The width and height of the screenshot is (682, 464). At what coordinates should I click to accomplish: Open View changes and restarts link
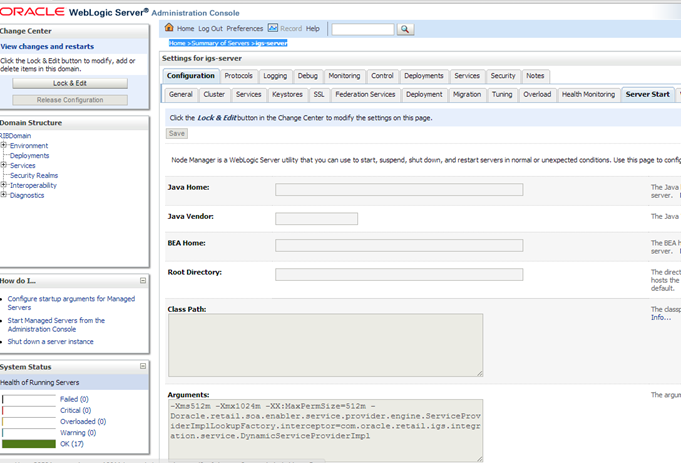click(x=47, y=47)
